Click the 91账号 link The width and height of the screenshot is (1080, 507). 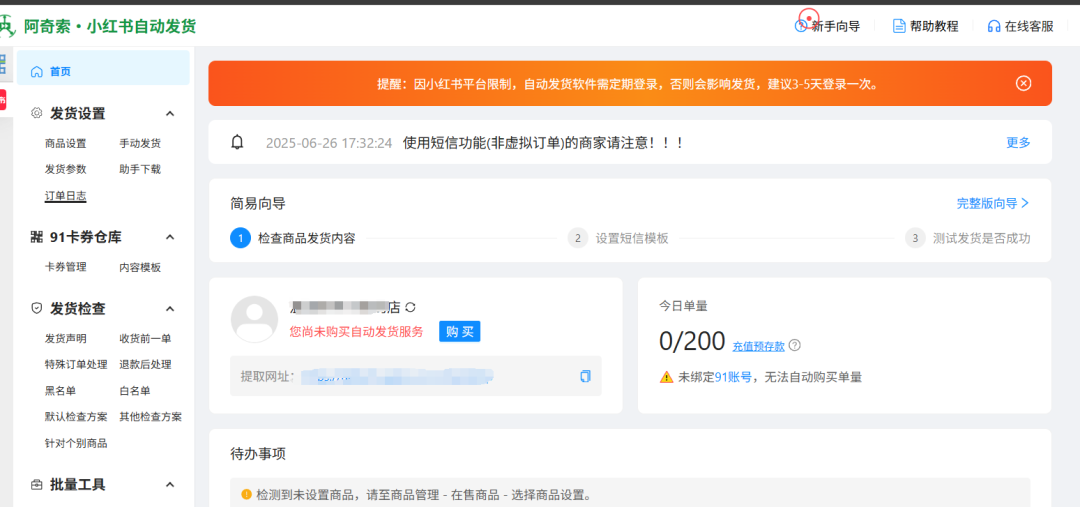[x=733, y=377]
